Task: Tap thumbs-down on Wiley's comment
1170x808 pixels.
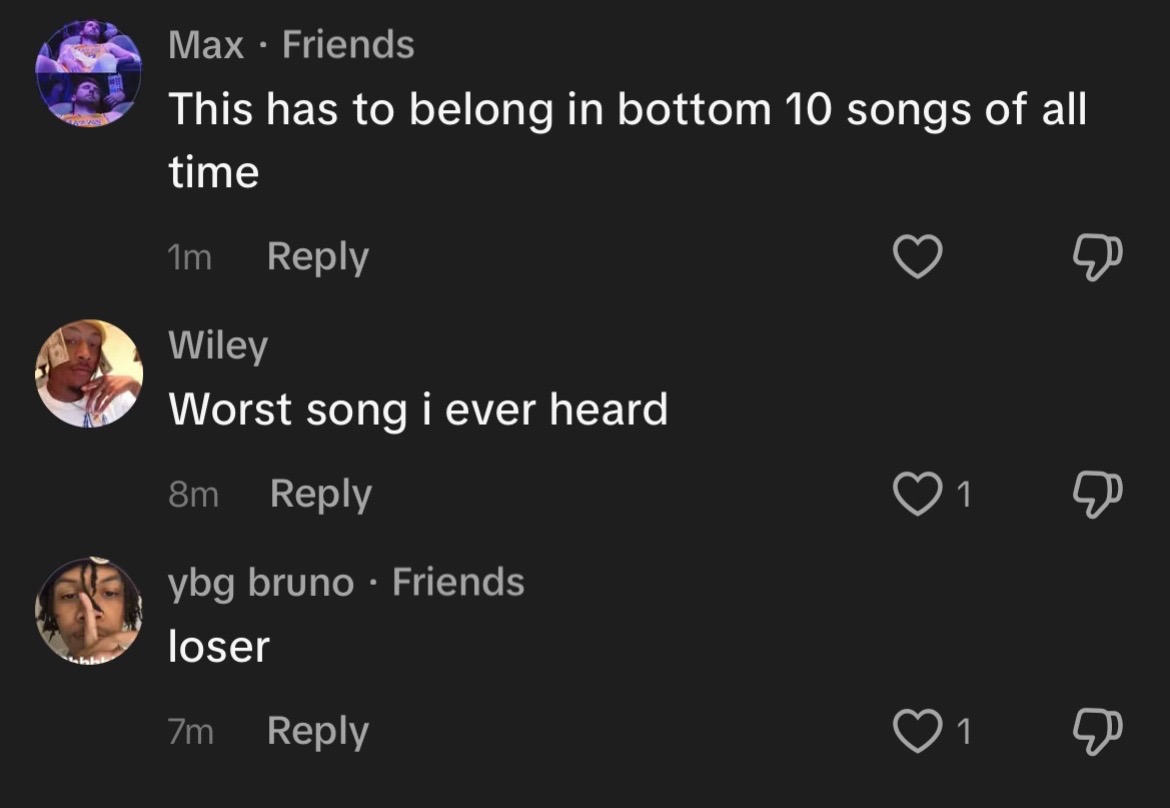Action: (1097, 495)
